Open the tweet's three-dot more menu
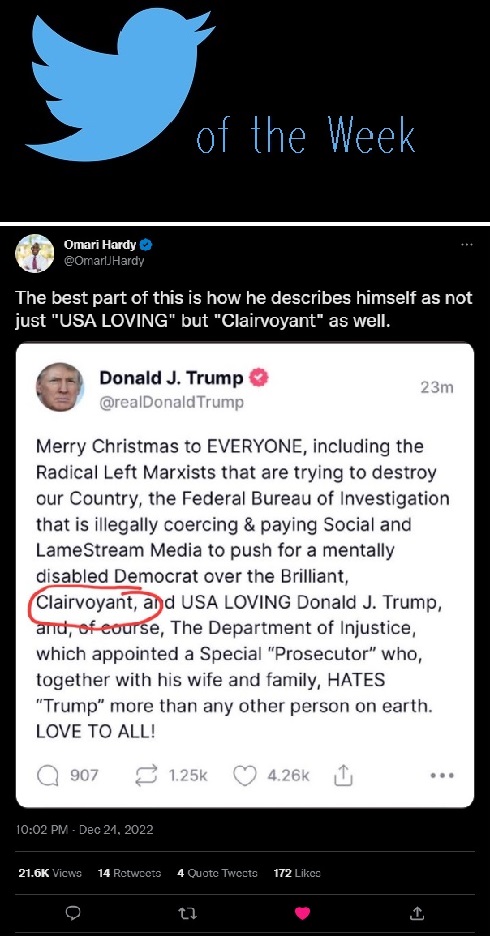 pyautogui.click(x=467, y=244)
